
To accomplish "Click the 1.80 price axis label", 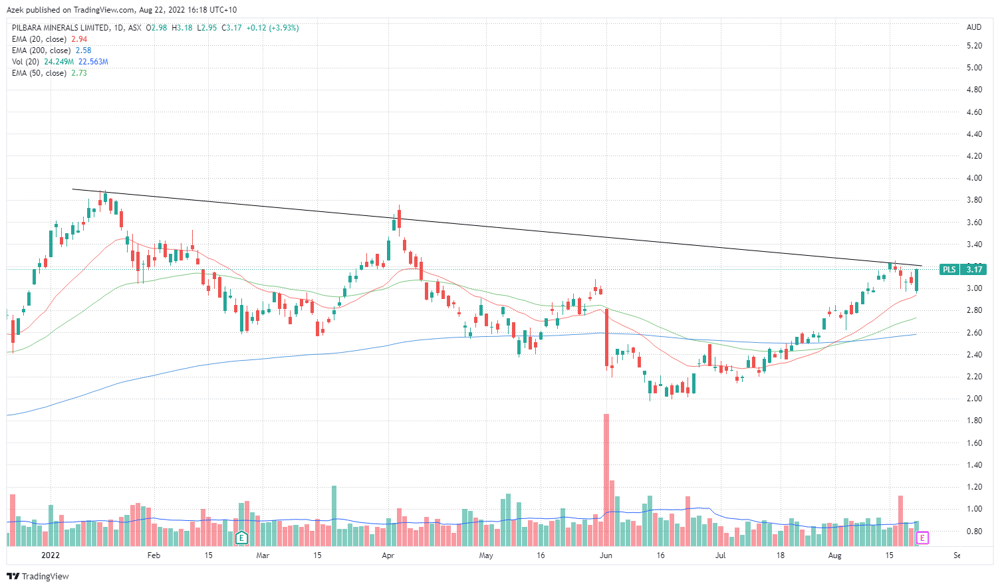I will coord(974,421).
